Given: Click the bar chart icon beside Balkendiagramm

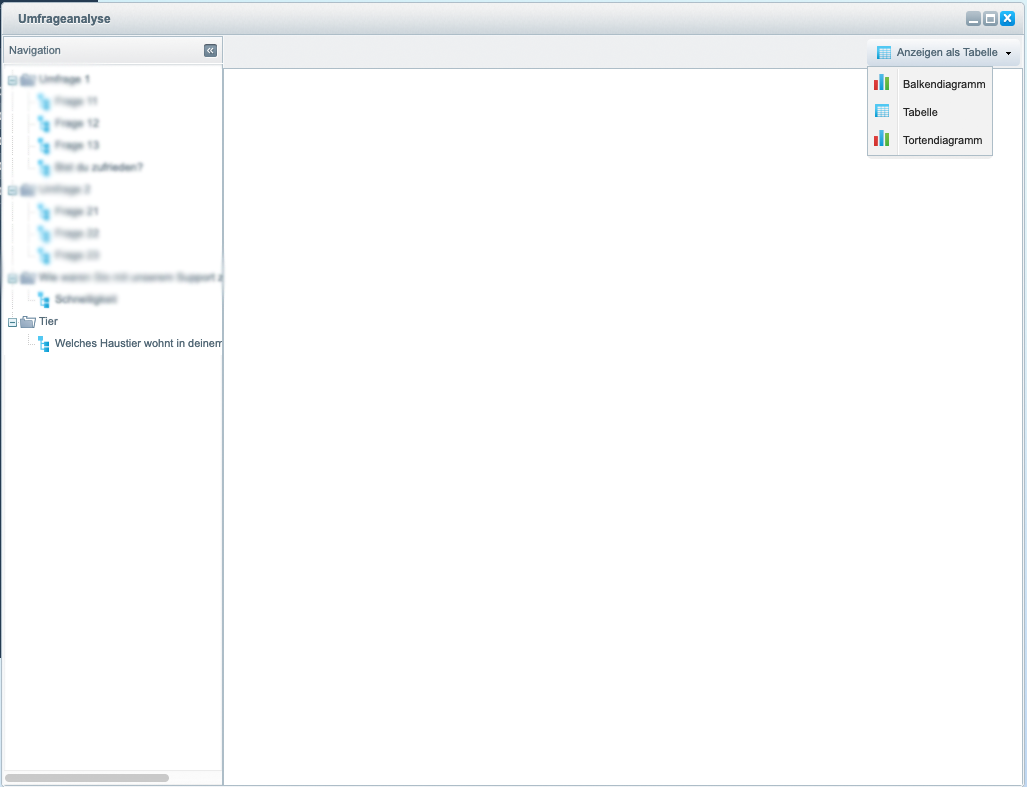Looking at the screenshot, I should [882, 84].
